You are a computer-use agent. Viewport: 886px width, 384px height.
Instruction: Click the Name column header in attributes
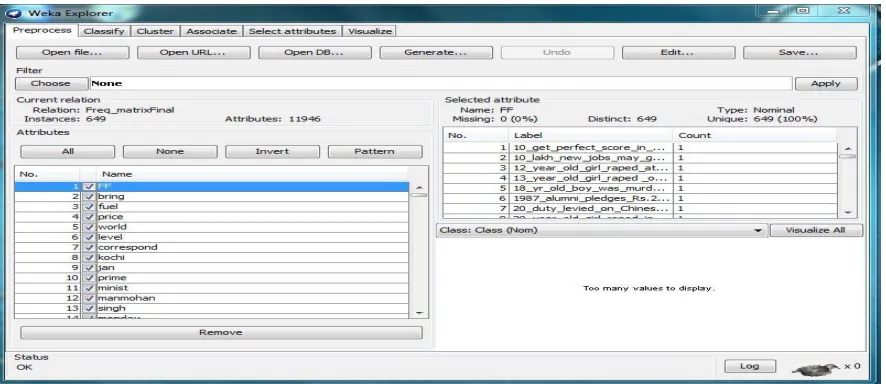(252, 174)
